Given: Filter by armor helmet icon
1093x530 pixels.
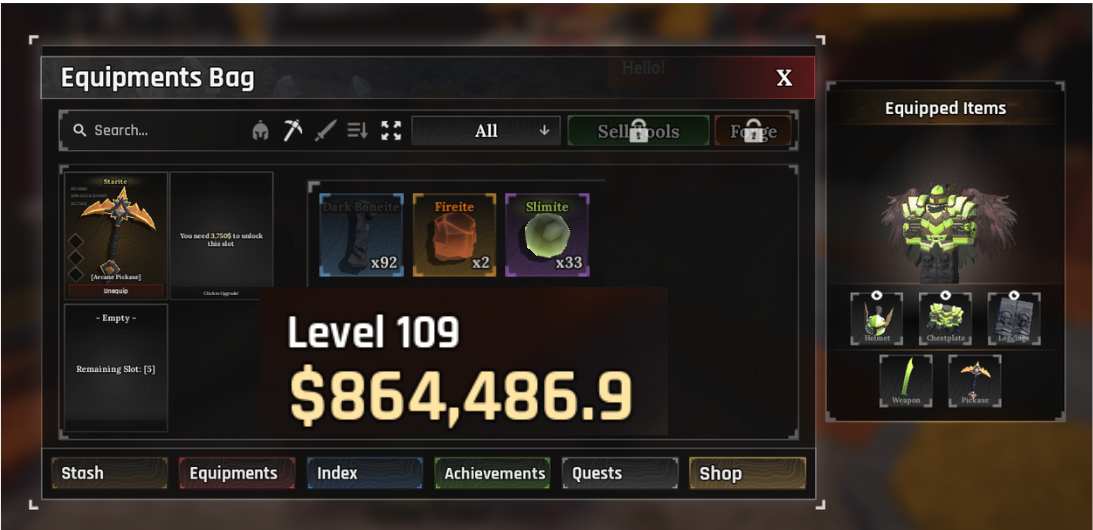Looking at the screenshot, I should click(x=261, y=130).
